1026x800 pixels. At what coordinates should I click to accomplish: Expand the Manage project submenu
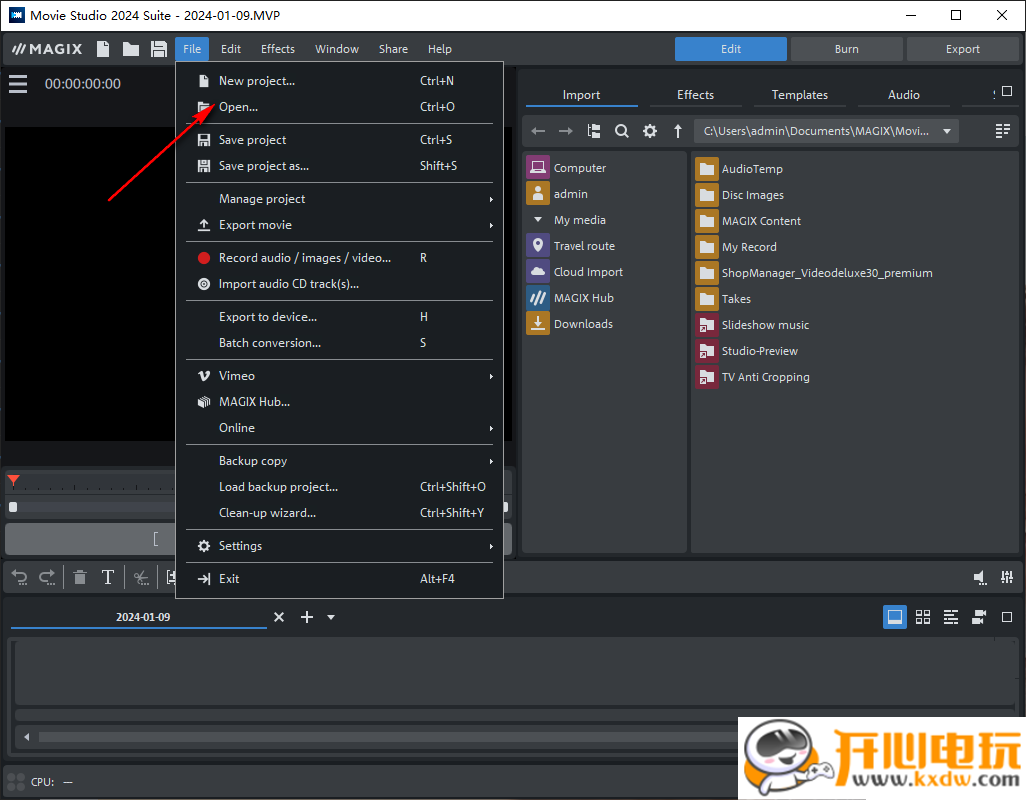pos(340,199)
